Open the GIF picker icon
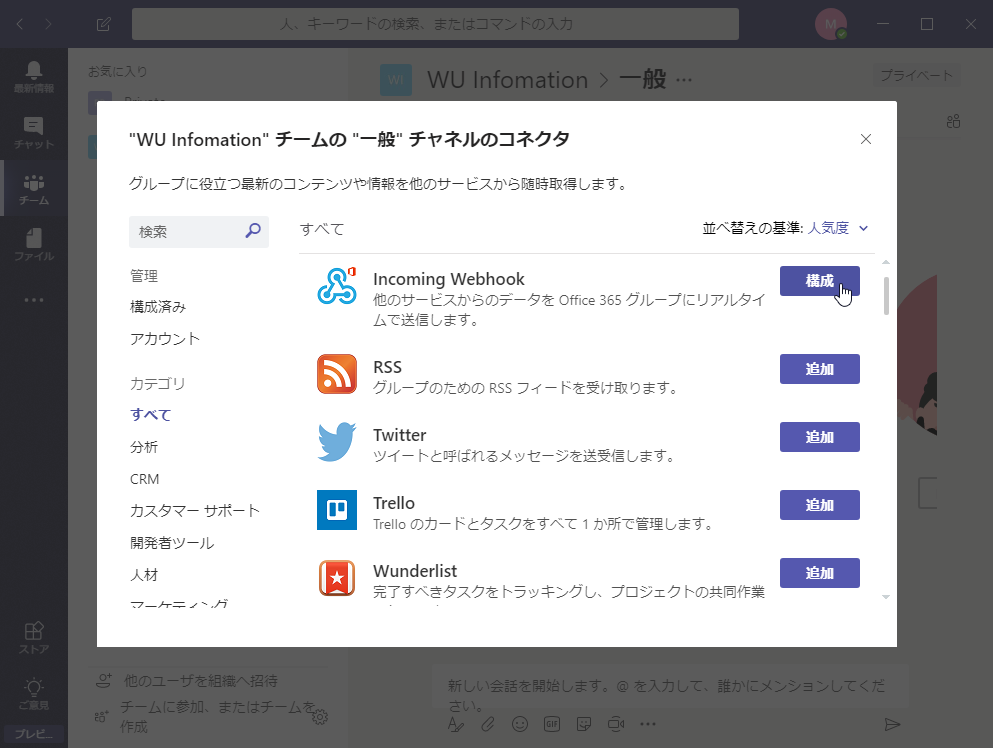 (552, 724)
